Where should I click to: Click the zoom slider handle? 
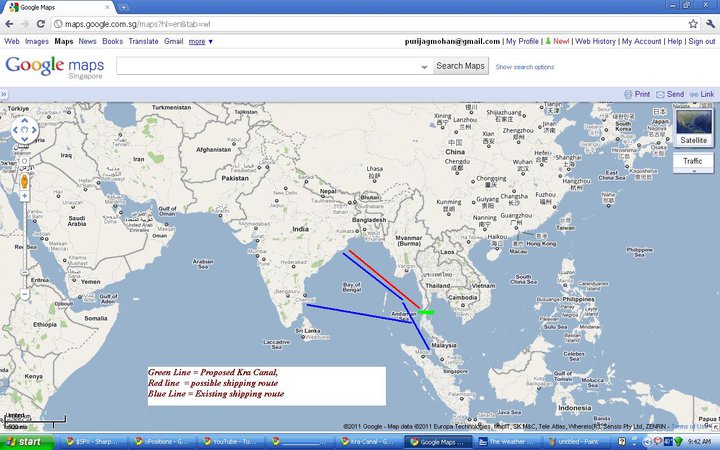coord(25,273)
